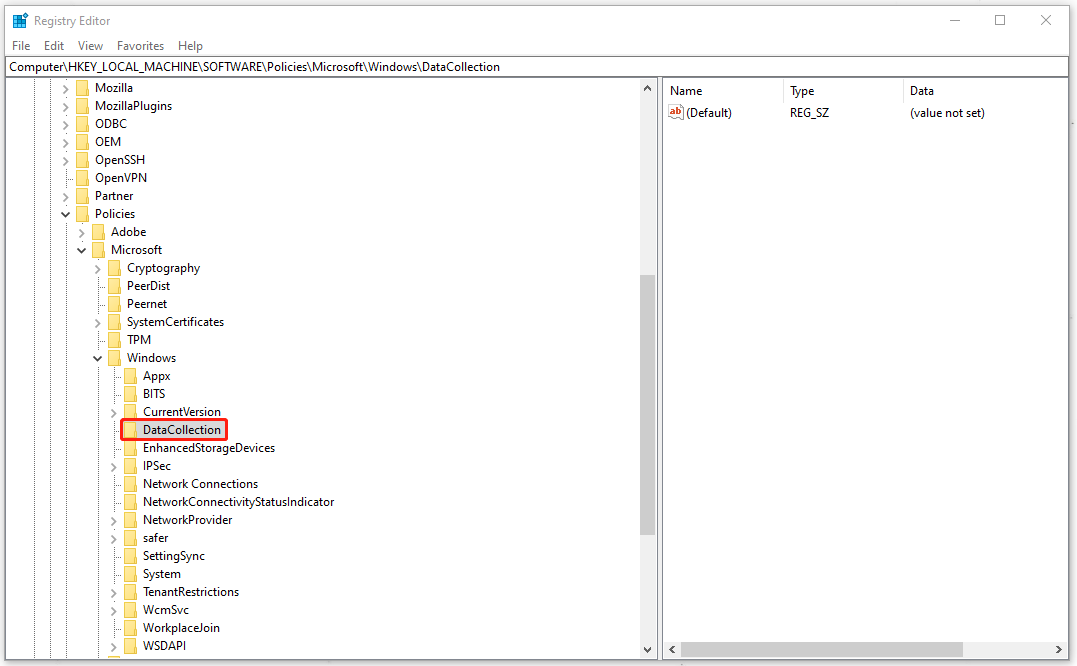1077x666 pixels.
Task: Click the values pane scroll right arrow
Action: (1058, 650)
